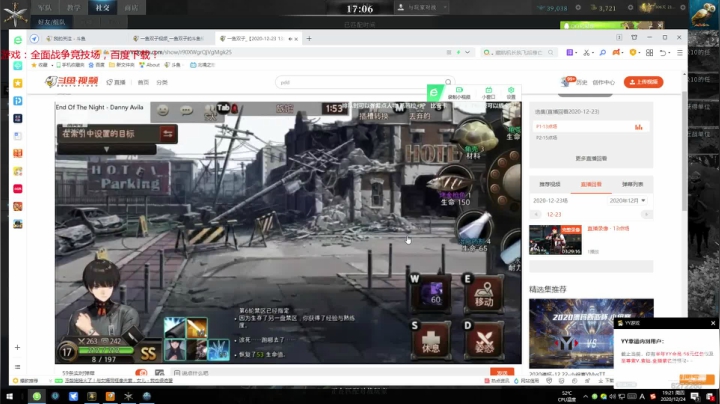The height and width of the screenshot is (404, 720).
Task: Click the 教学 tab in the game window
Action: pos(73,8)
